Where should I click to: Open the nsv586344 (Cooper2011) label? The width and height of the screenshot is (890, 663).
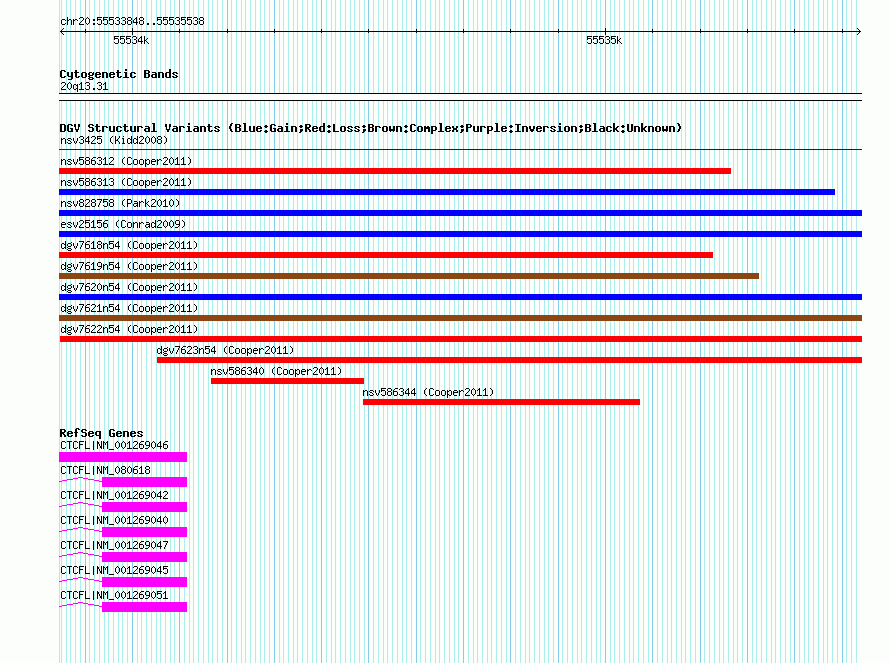(x=429, y=392)
